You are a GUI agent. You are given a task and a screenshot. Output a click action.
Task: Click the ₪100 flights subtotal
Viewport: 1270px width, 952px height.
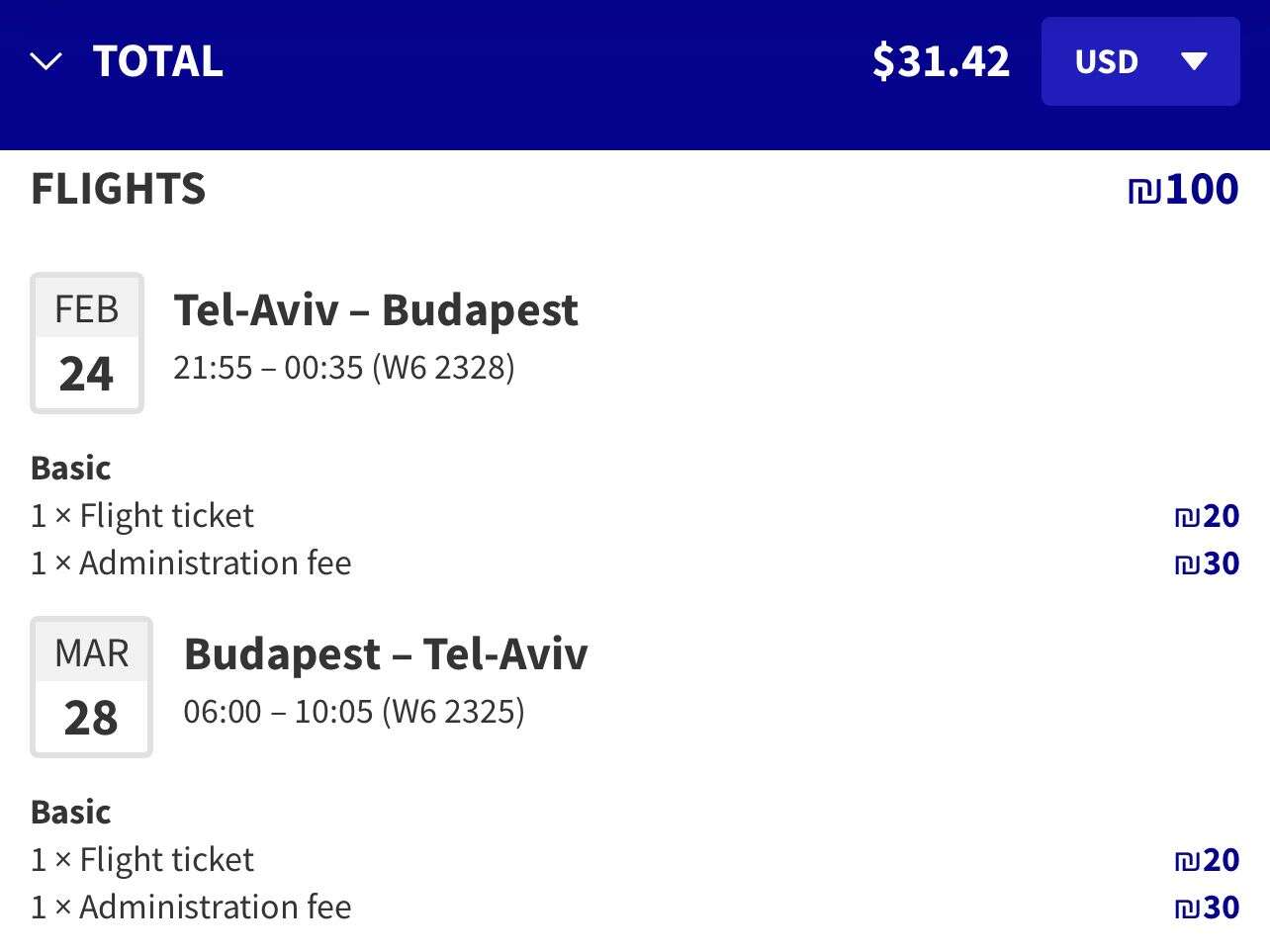pos(1183,189)
